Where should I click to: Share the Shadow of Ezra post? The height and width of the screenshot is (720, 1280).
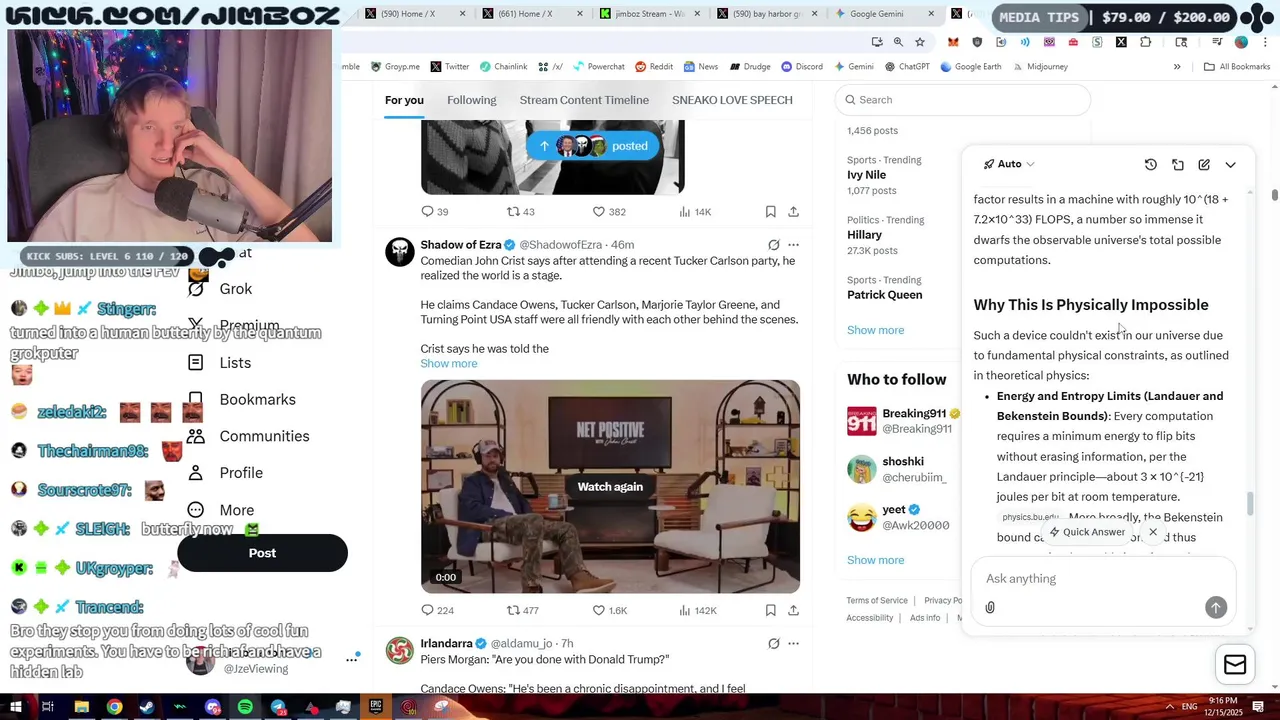pyautogui.click(x=793, y=610)
